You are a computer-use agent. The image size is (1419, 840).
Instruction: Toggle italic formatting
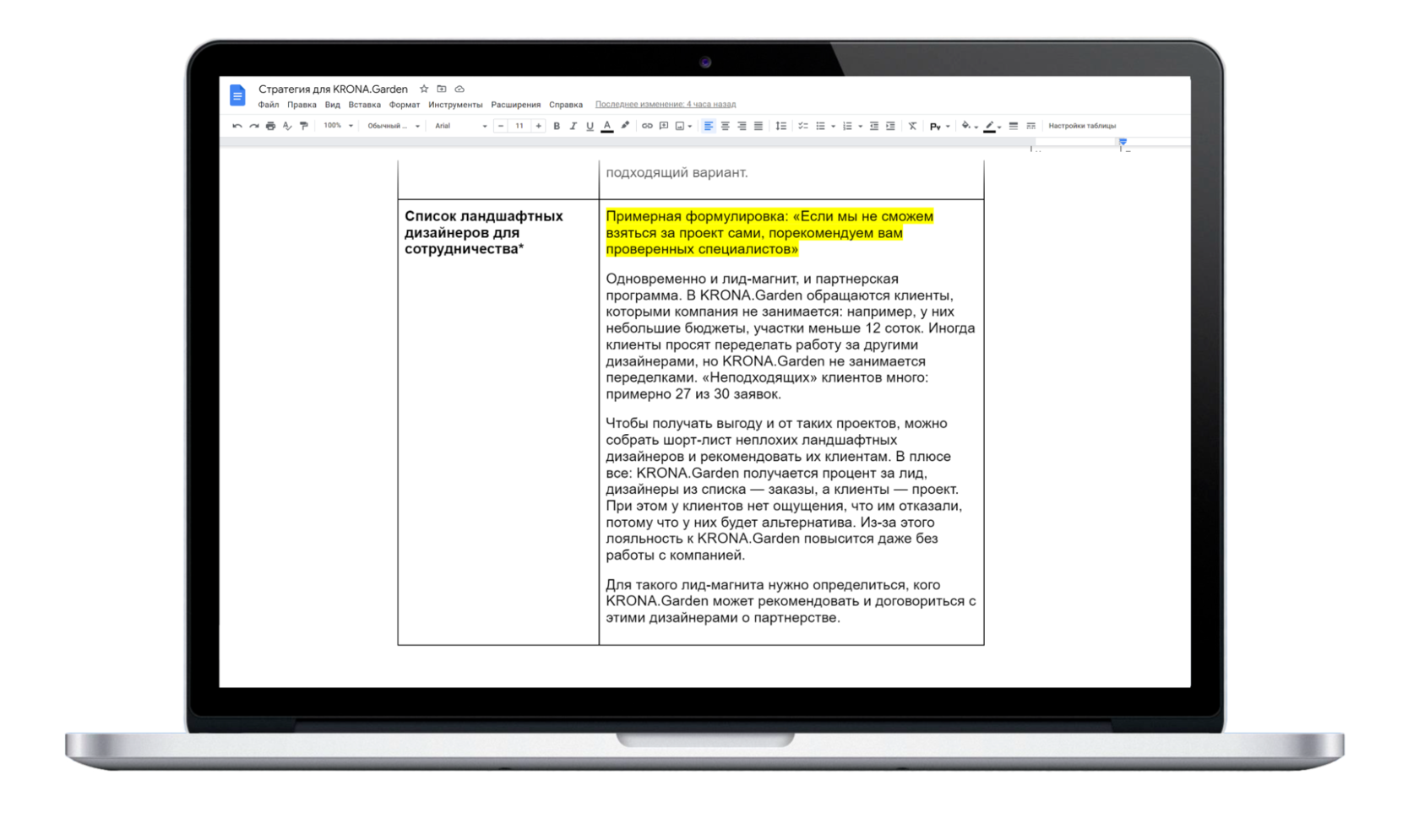[x=573, y=126]
